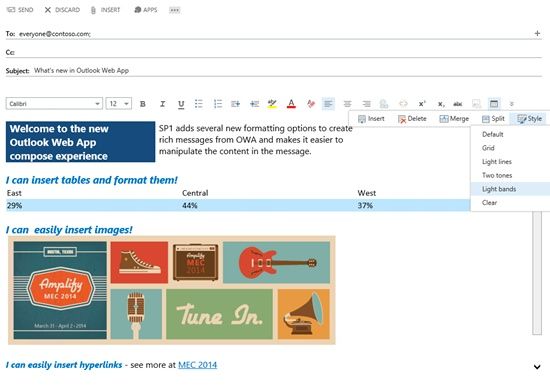Pick a font color
This screenshot has height=388, width=550.
point(291,104)
